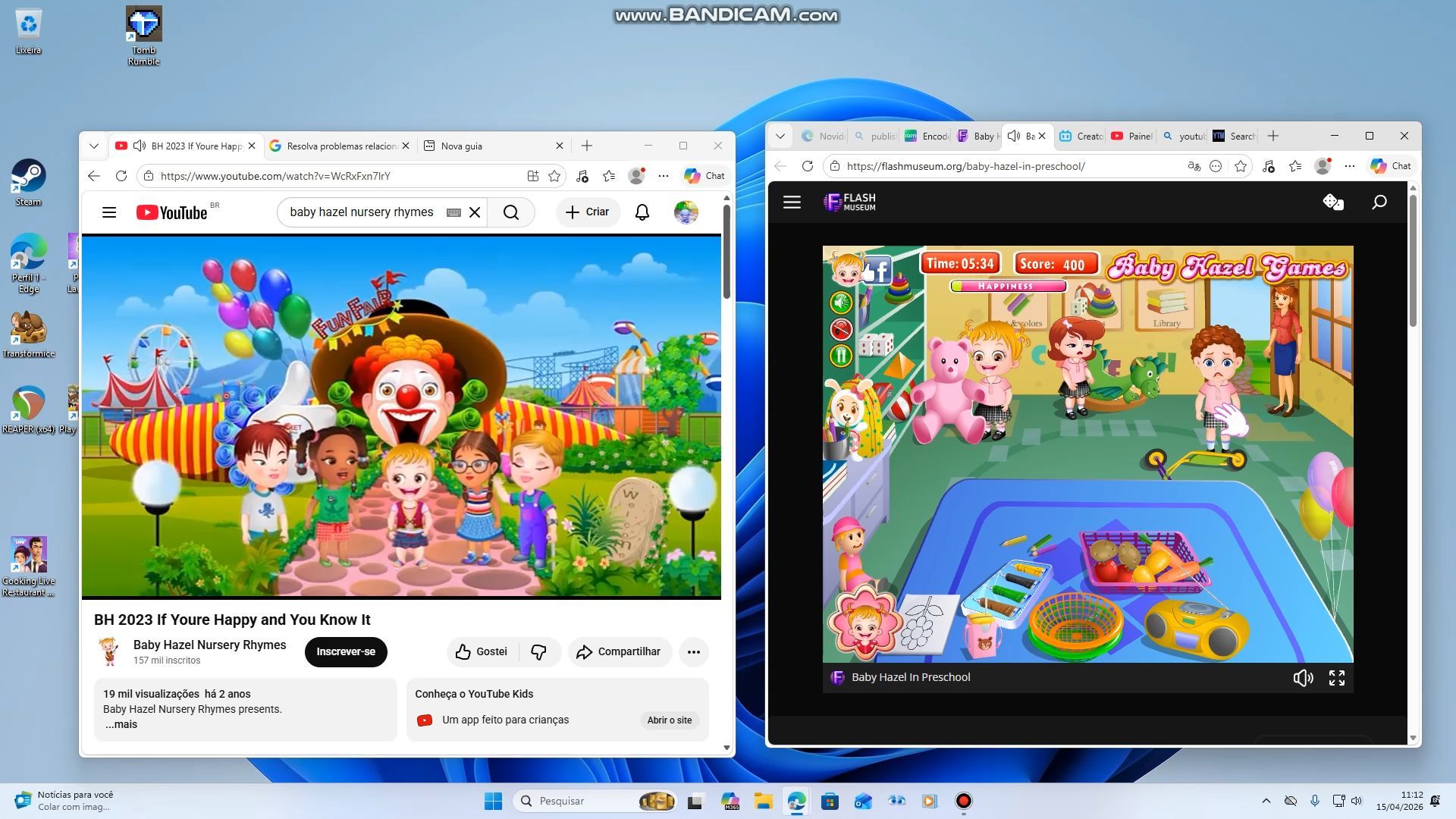This screenshot has height=819, width=1456.
Task: Enter fullscreen for Baby Hazel game
Action: pyautogui.click(x=1337, y=678)
